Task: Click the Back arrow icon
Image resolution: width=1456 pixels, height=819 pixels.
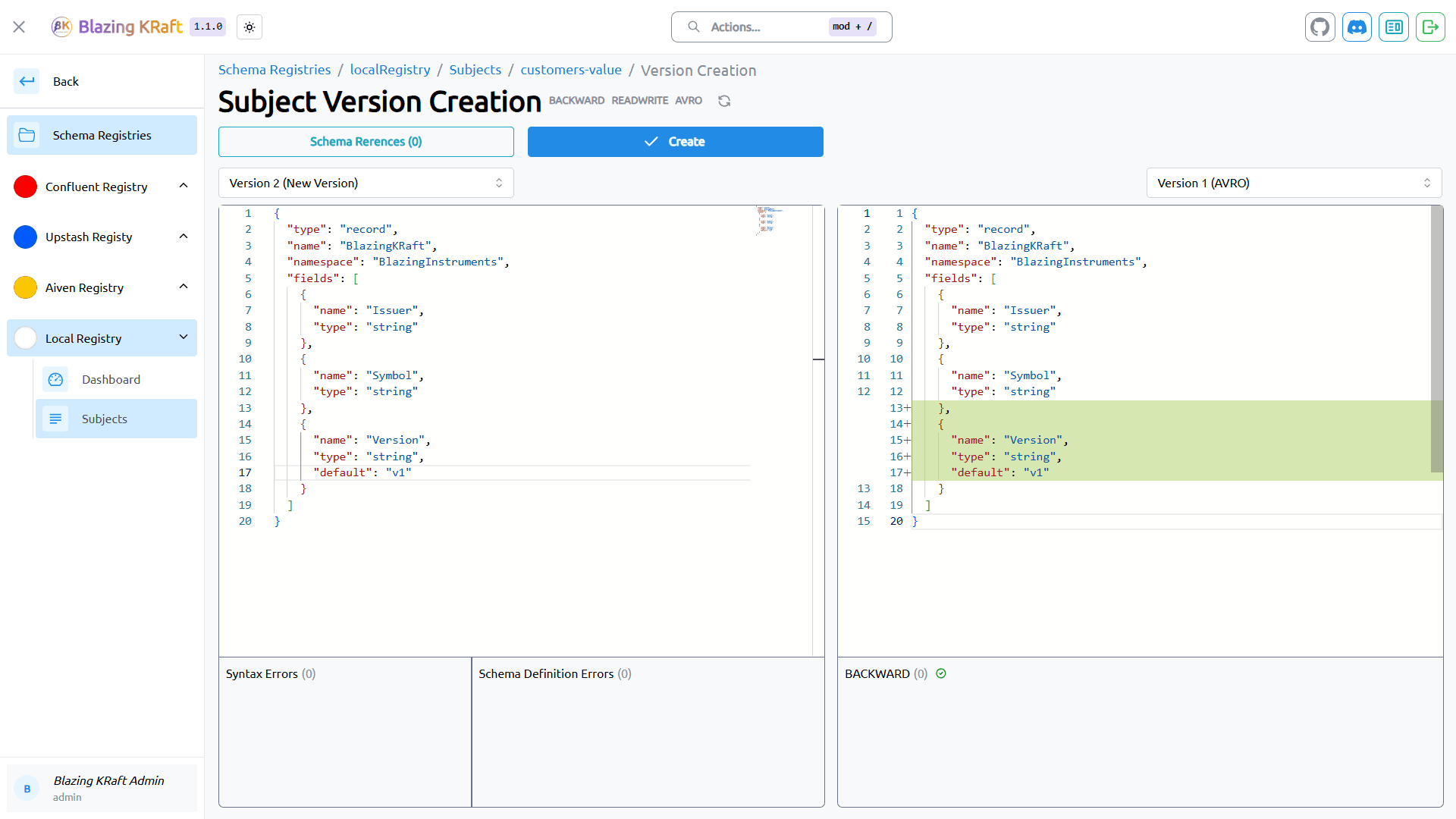Action: pyautogui.click(x=27, y=81)
